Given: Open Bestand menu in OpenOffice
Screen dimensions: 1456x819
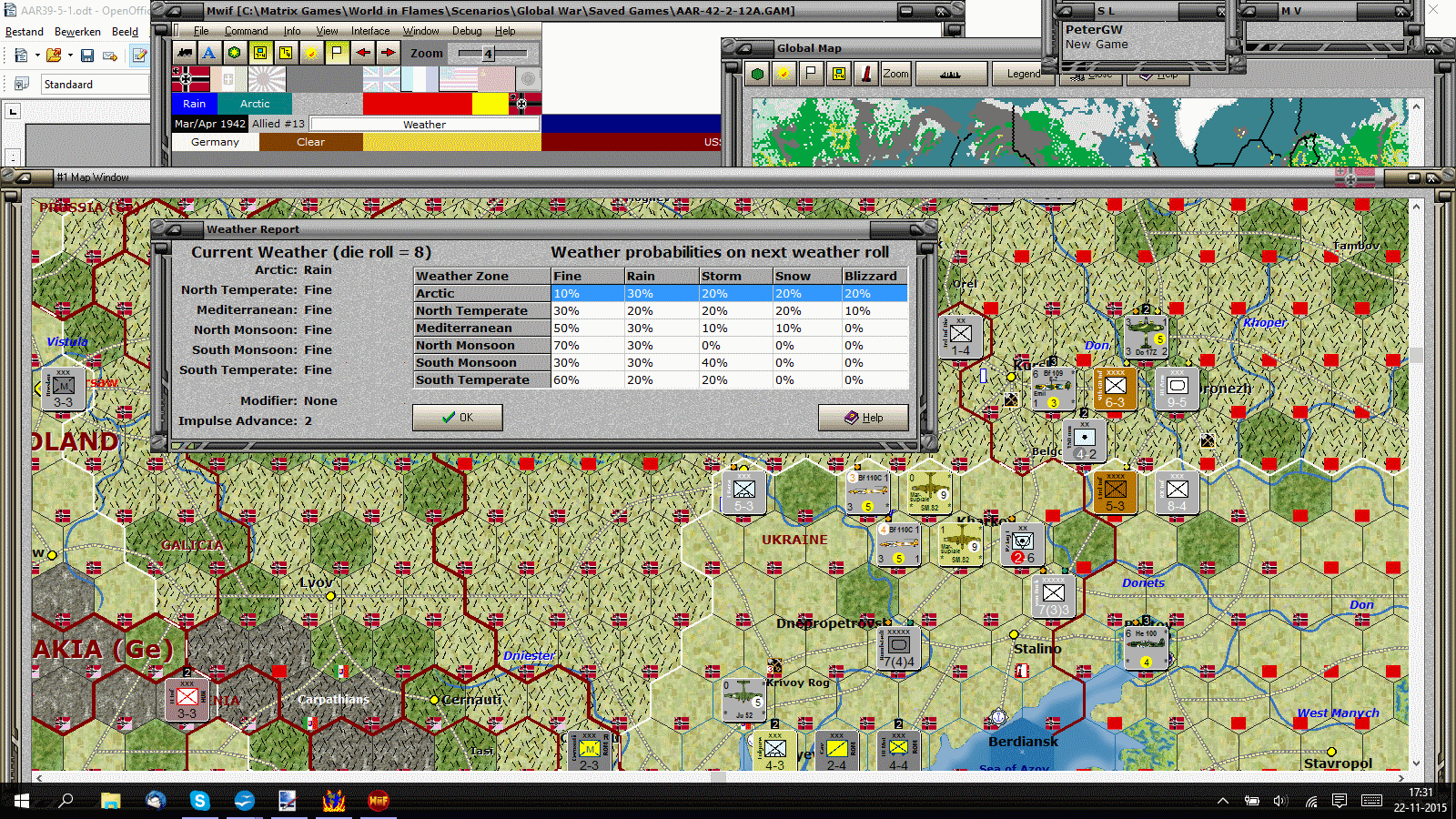Looking at the screenshot, I should pyautogui.click(x=25, y=32).
